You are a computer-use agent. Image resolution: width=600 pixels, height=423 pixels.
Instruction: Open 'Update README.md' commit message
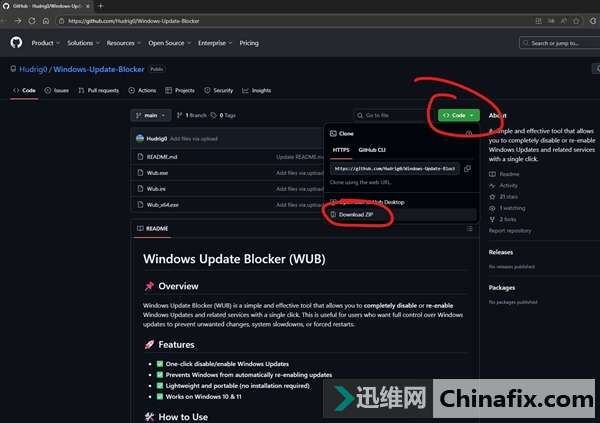coord(300,157)
